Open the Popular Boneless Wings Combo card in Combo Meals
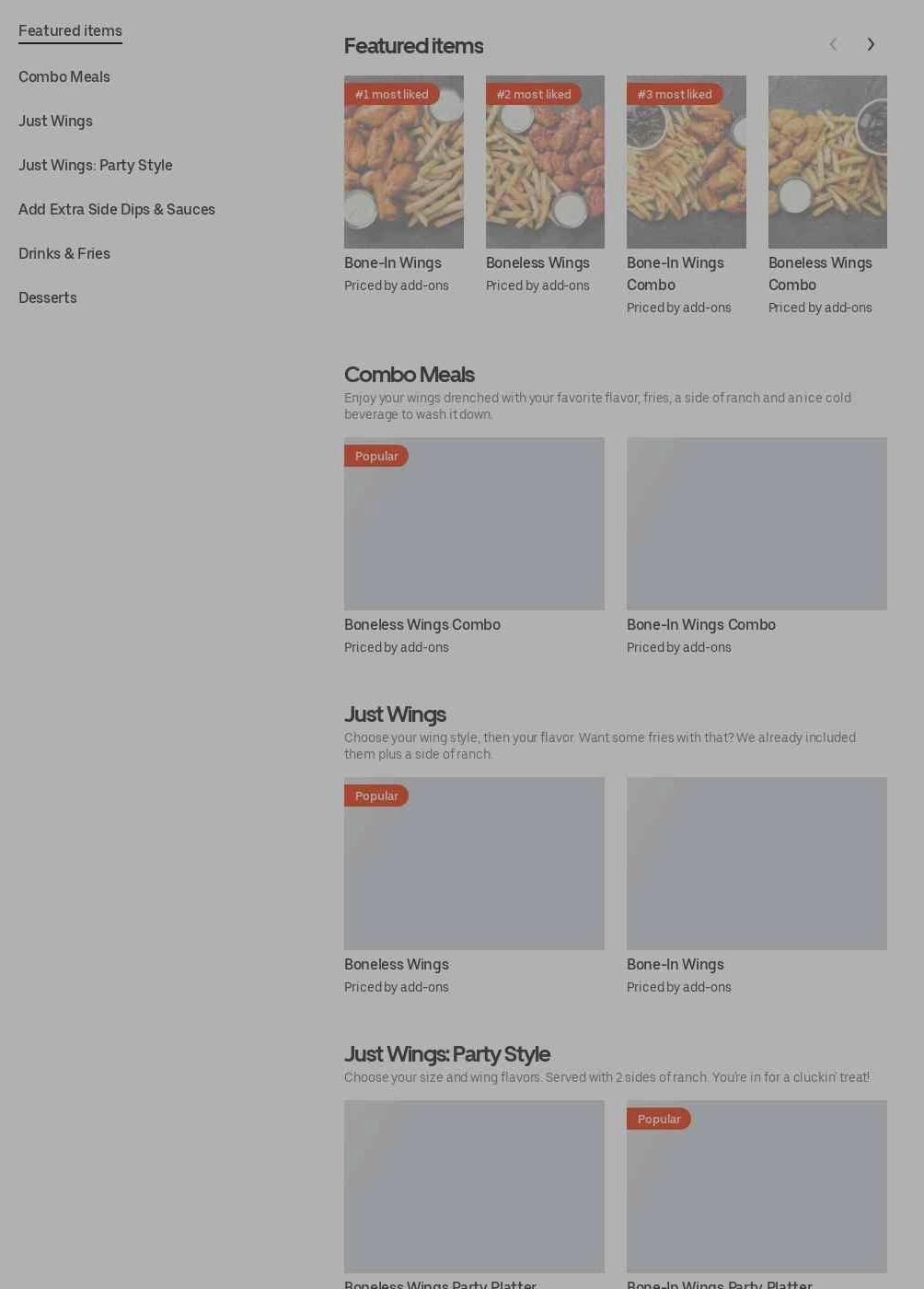This screenshot has width=924, height=1289. point(474,523)
